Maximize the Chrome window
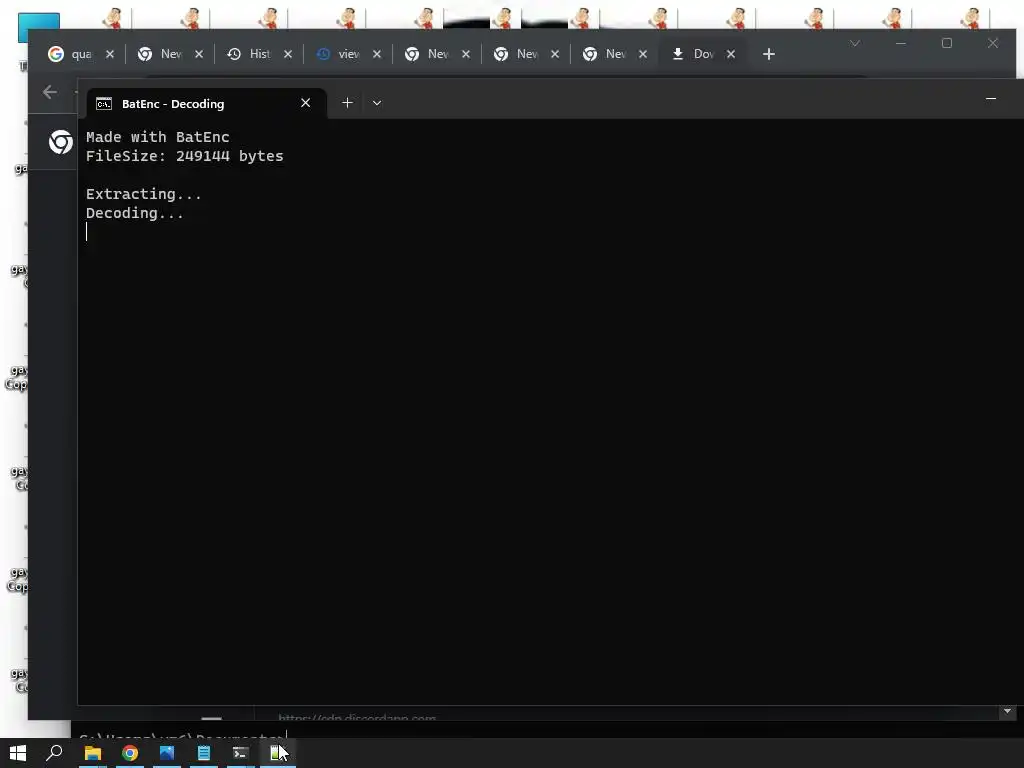Screen dimensions: 1024x768 (947, 43)
